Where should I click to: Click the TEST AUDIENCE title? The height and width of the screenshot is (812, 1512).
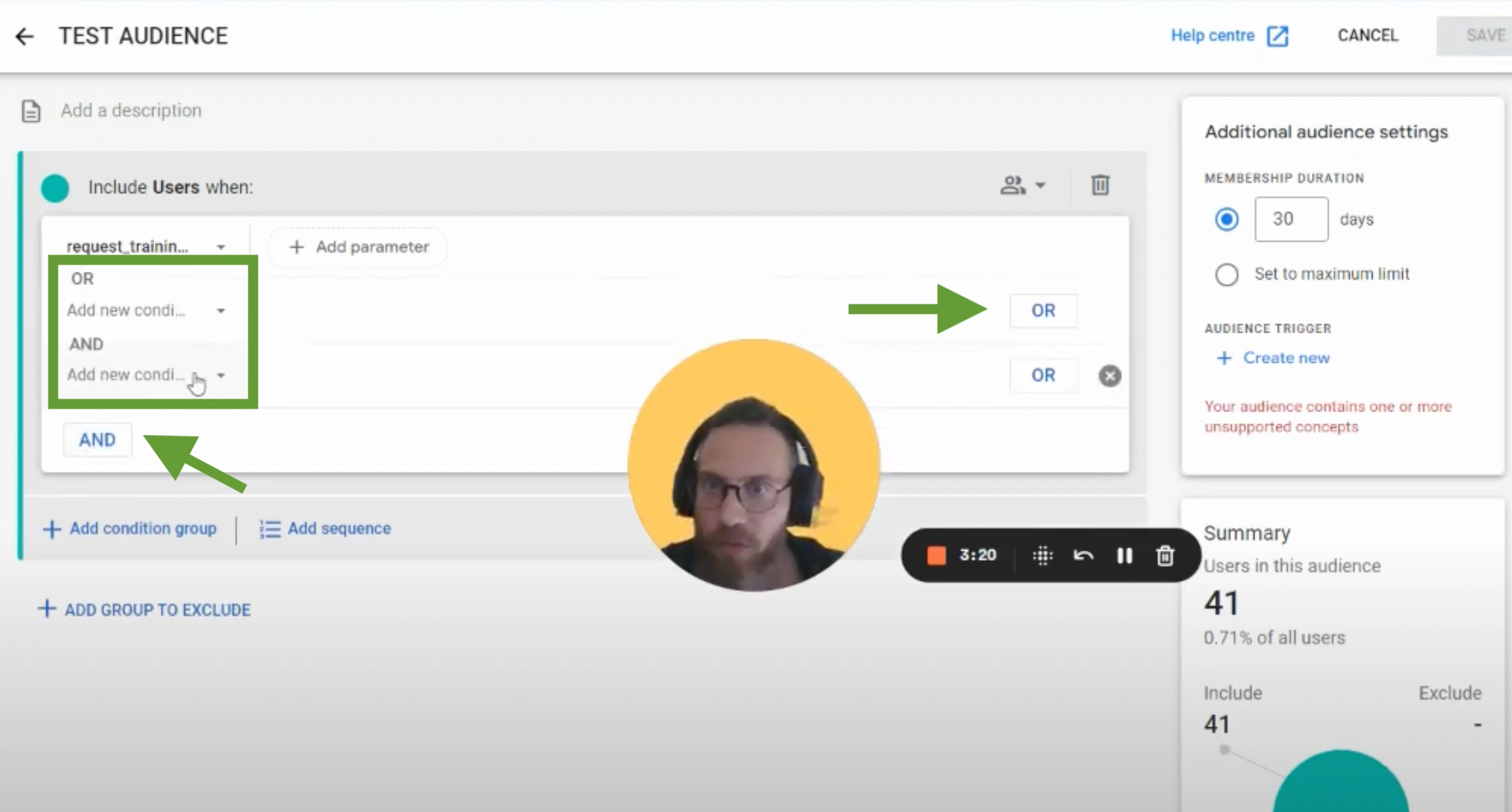click(143, 36)
